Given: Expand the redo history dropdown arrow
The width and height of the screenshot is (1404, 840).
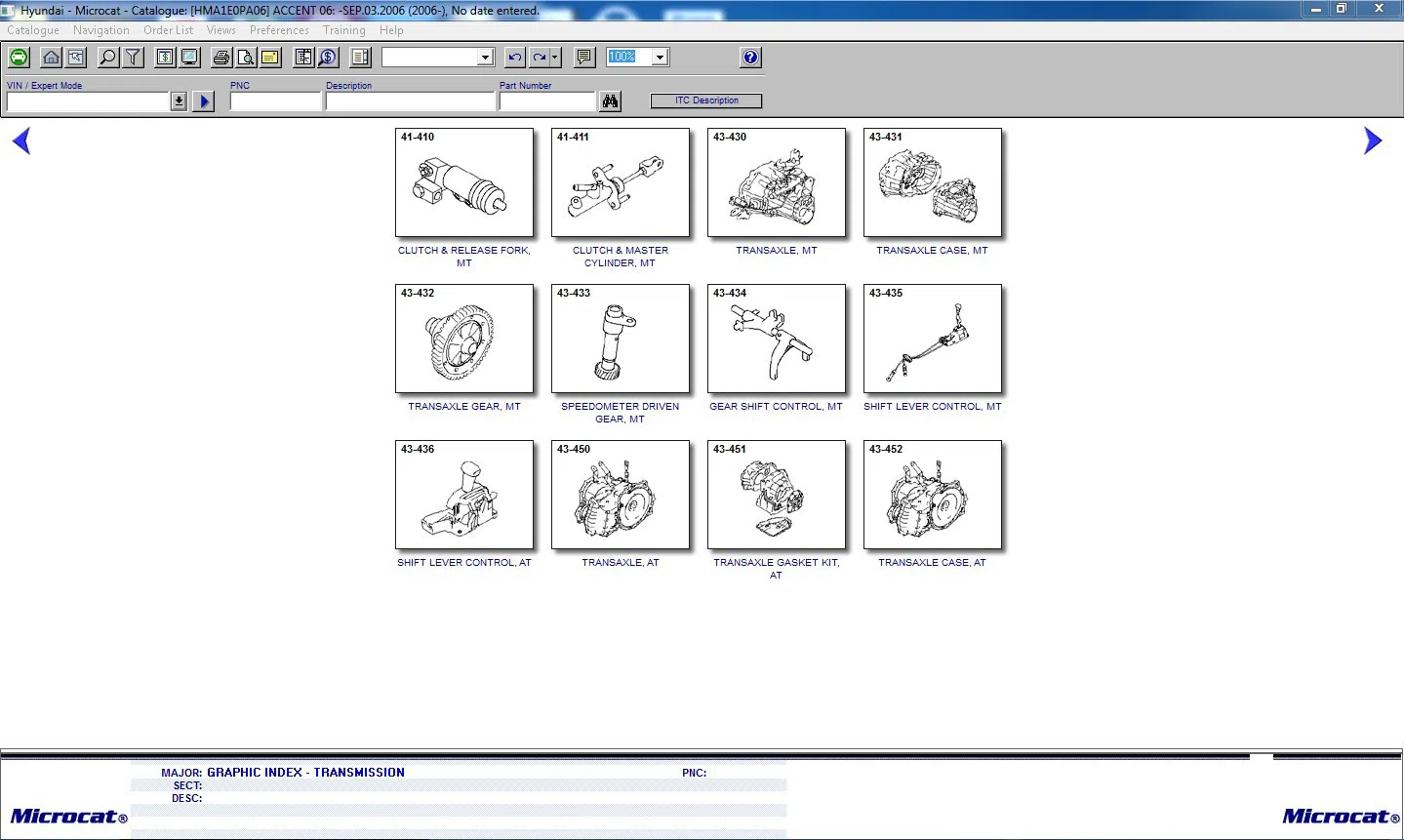Looking at the screenshot, I should [555, 58].
